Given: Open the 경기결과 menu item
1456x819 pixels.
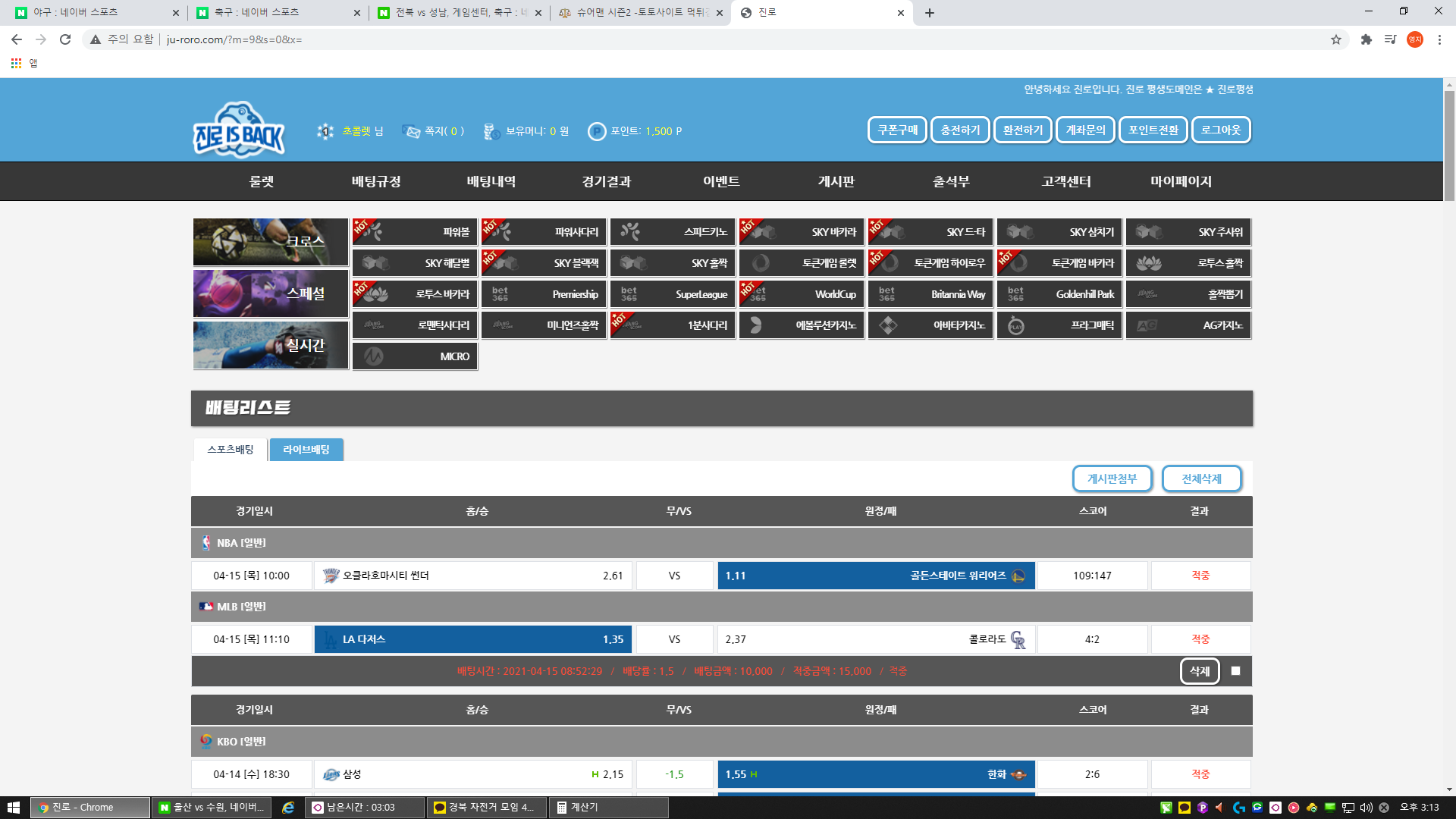Looking at the screenshot, I should (x=606, y=181).
